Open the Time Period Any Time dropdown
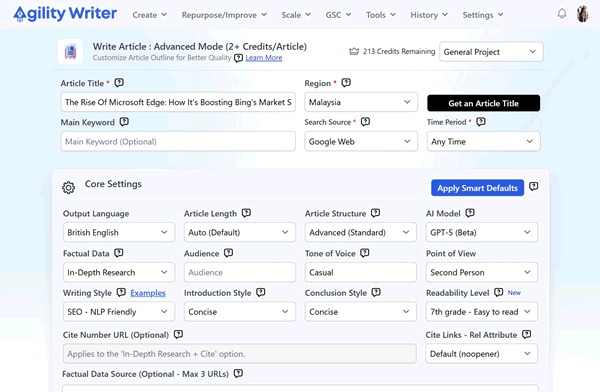600x392 pixels. click(x=483, y=142)
